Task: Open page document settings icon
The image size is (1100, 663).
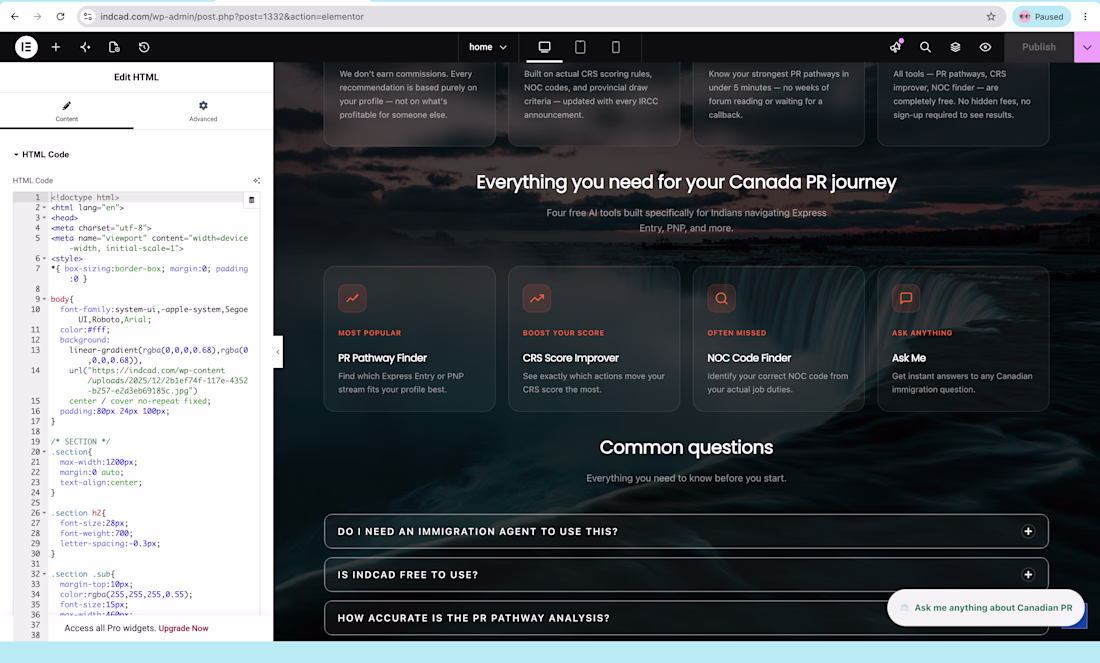Action: [x=114, y=47]
